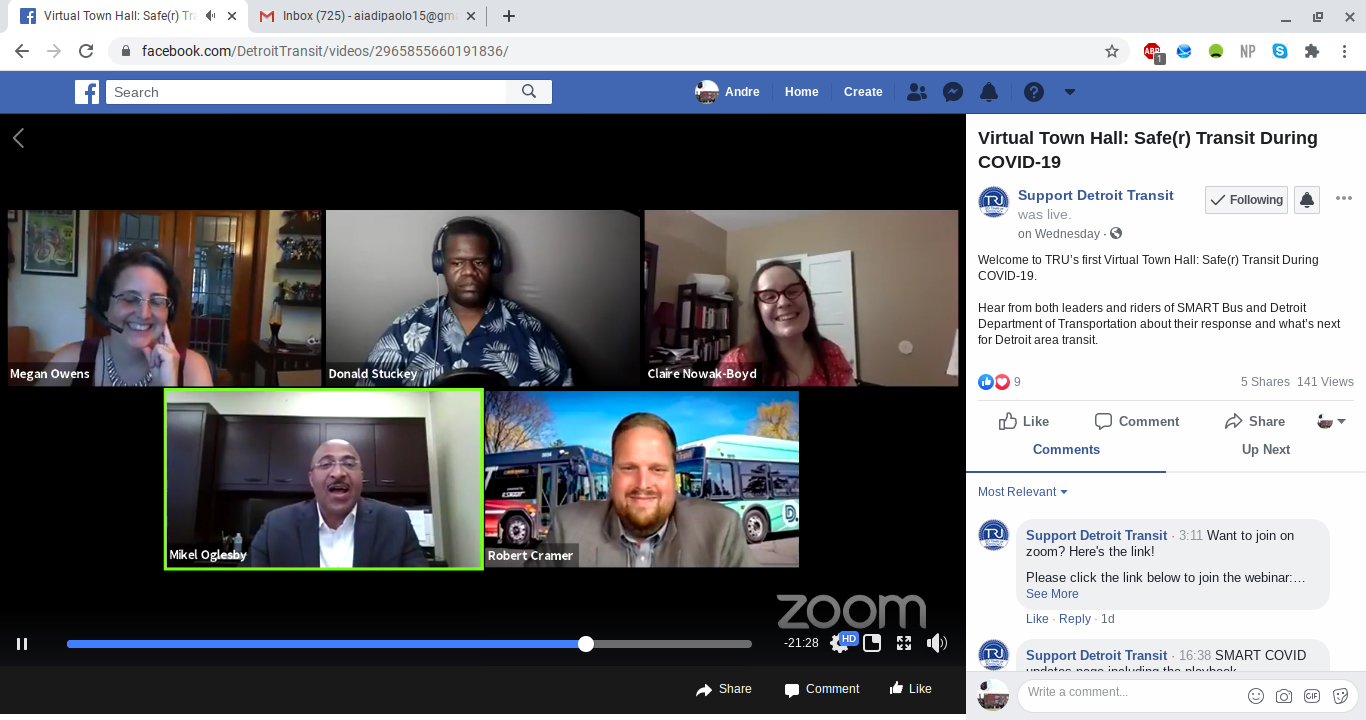Go back using video's left chevron
Viewport: 1366px width, 720px height.
tap(18, 138)
